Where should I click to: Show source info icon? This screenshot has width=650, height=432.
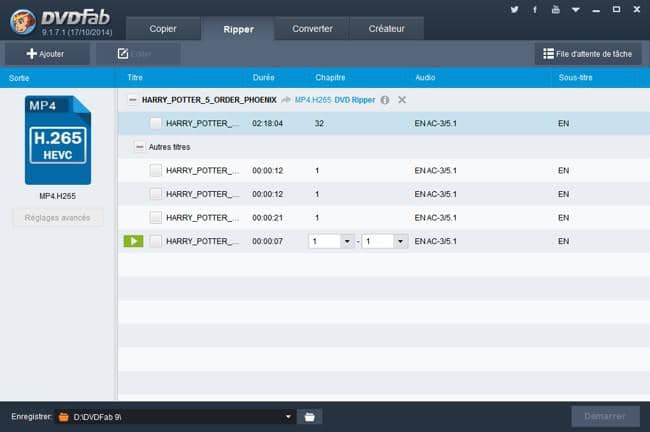[385, 100]
